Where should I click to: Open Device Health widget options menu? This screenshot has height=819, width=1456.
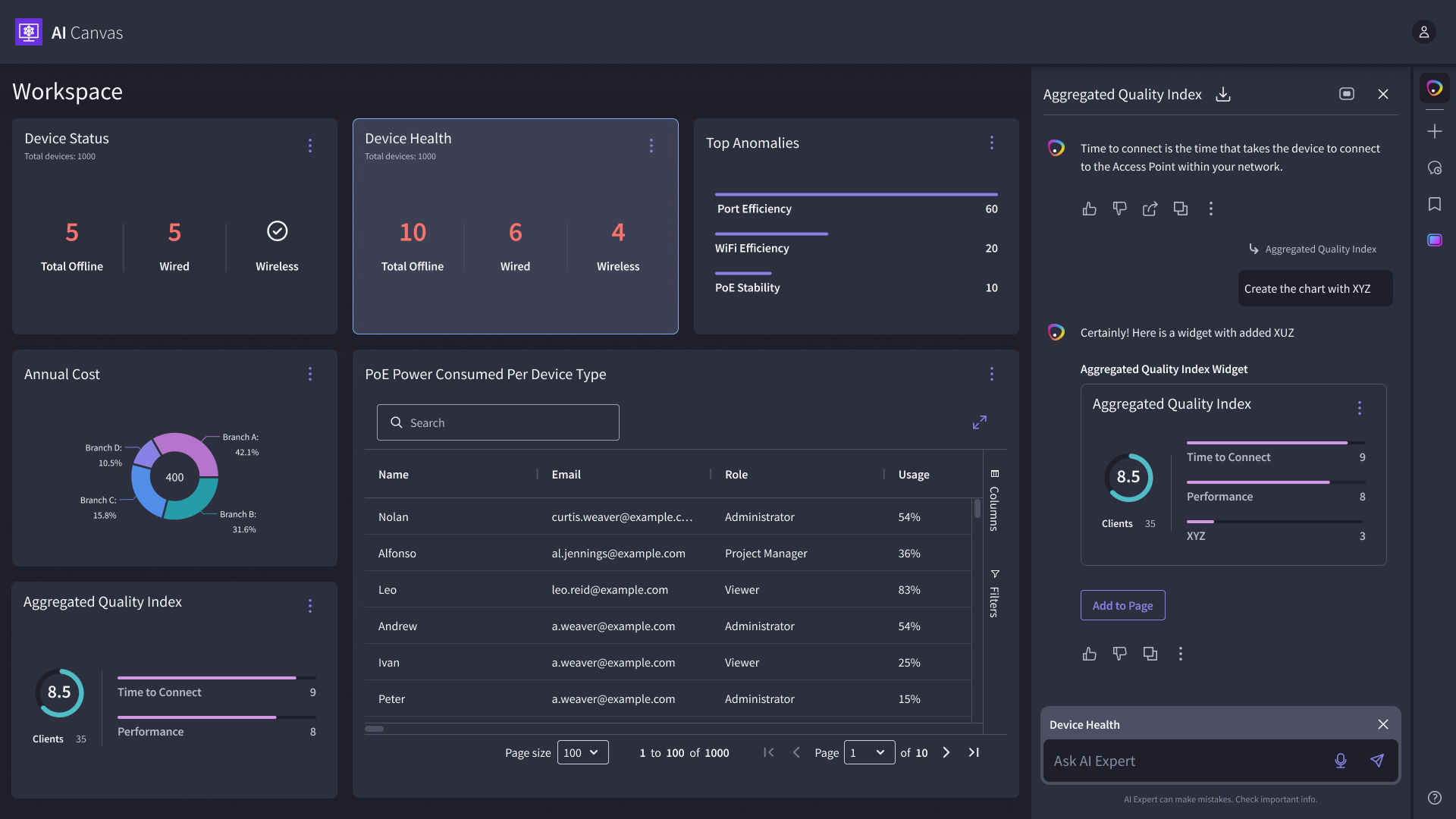pos(651,146)
